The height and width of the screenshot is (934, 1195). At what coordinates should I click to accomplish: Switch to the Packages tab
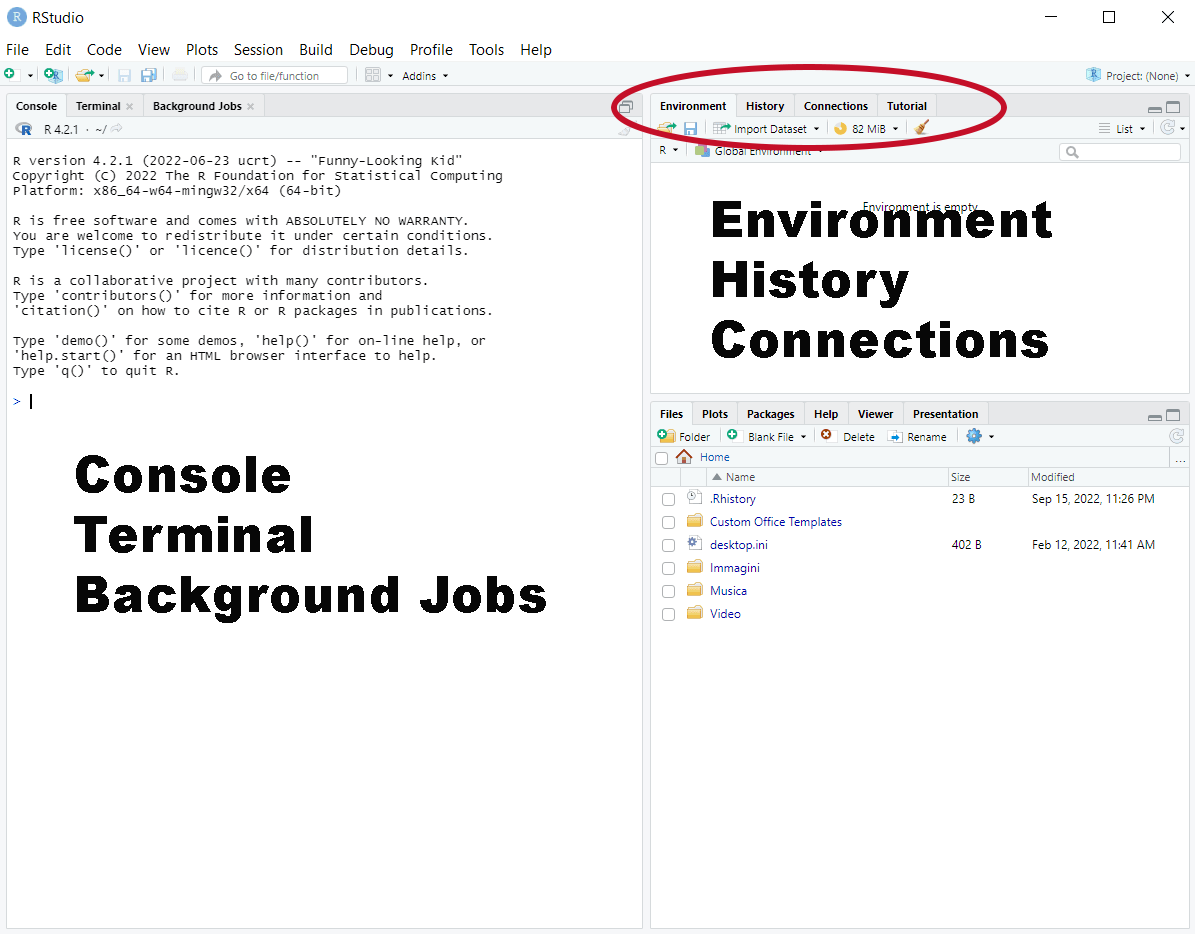(x=770, y=414)
